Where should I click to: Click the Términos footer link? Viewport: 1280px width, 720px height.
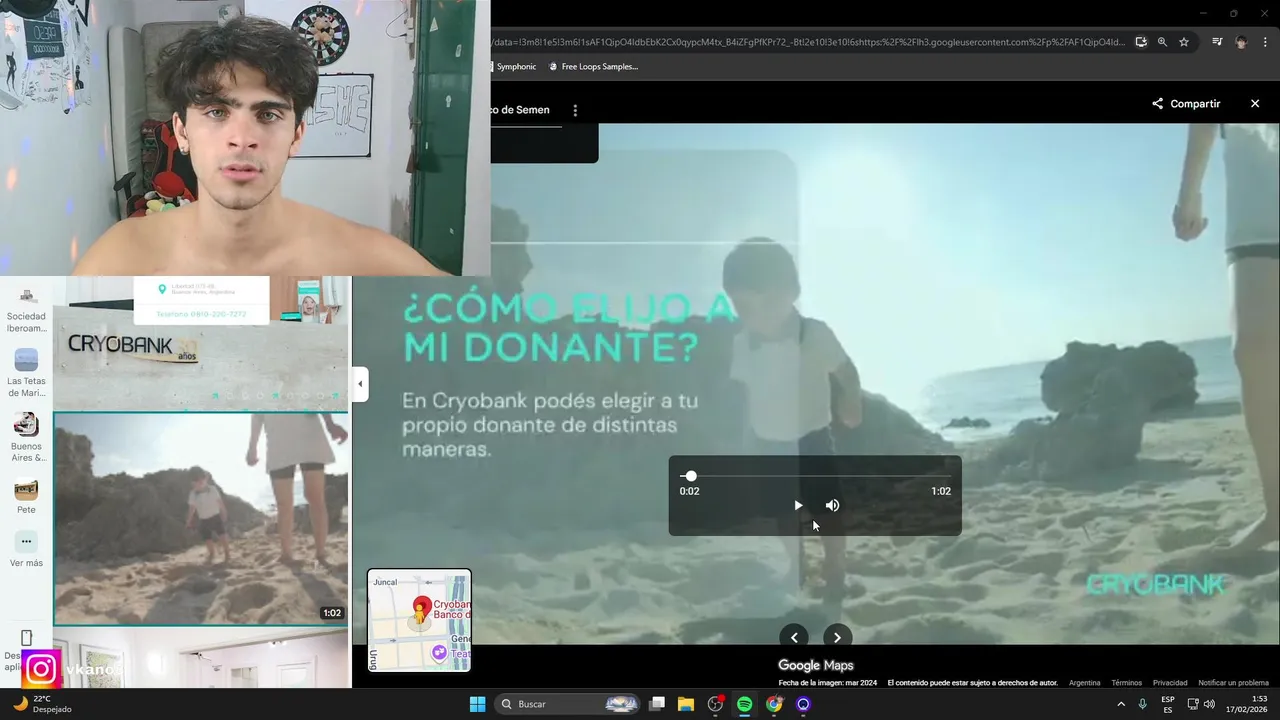pyautogui.click(x=1126, y=683)
